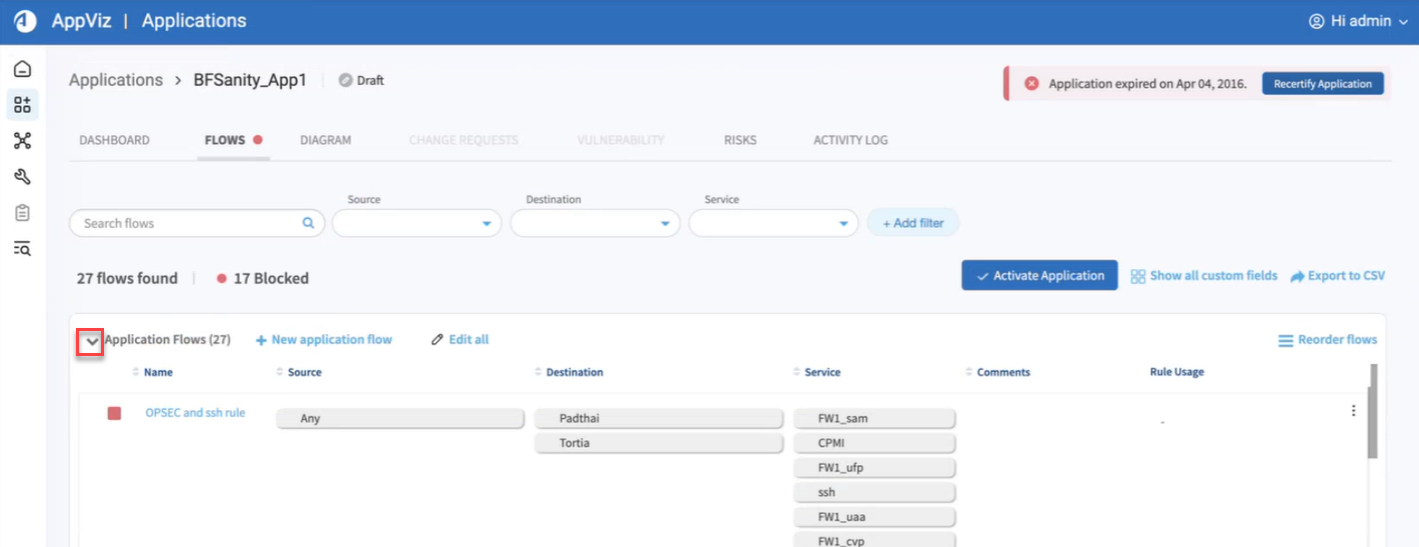The height and width of the screenshot is (547, 1419).
Task: Open the wrench tools sidebar icon
Action: [x=22, y=177]
